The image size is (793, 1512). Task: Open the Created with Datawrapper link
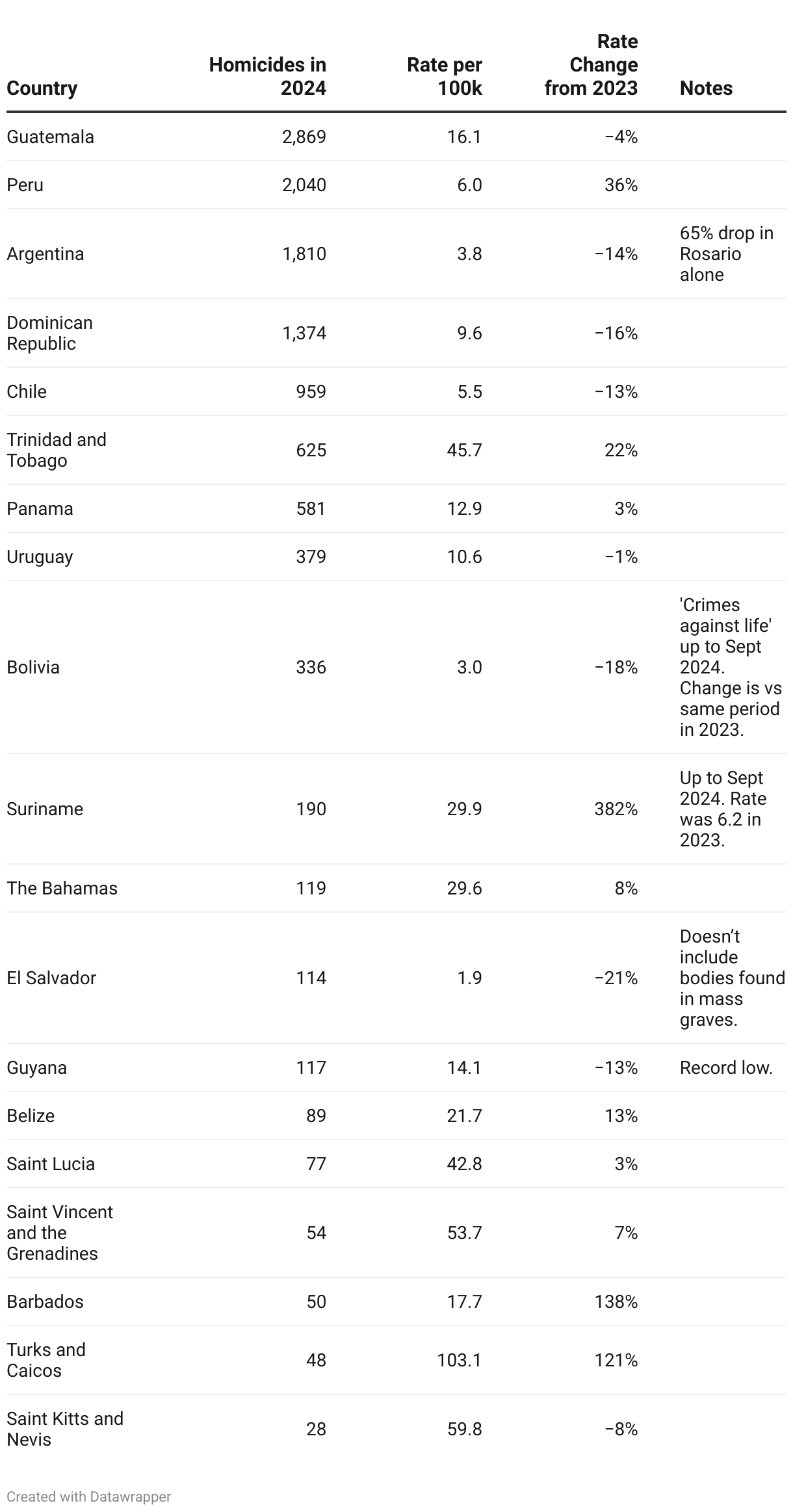89,1496
